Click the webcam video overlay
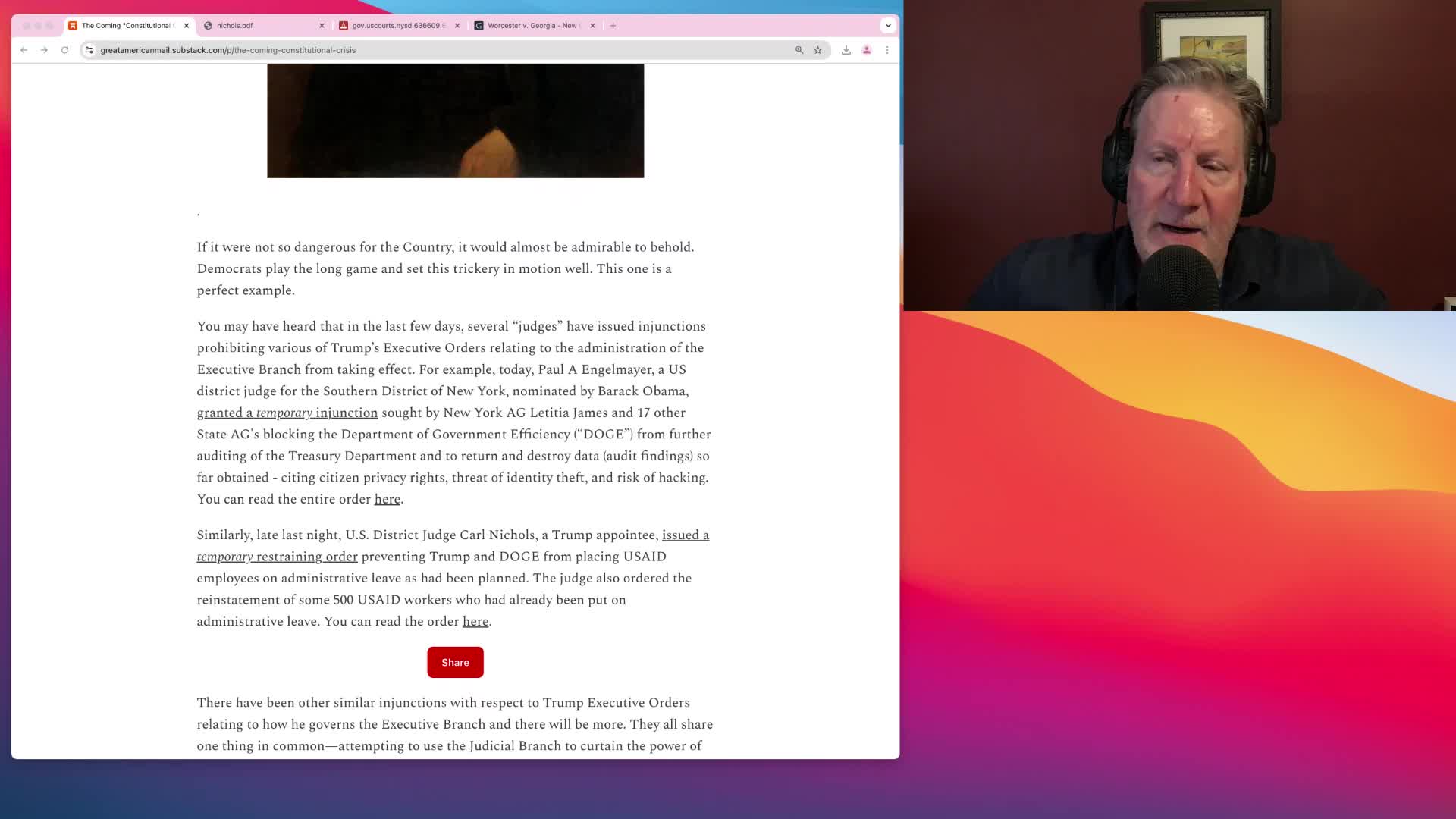Viewport: 1456px width, 819px height. pos(1179,155)
